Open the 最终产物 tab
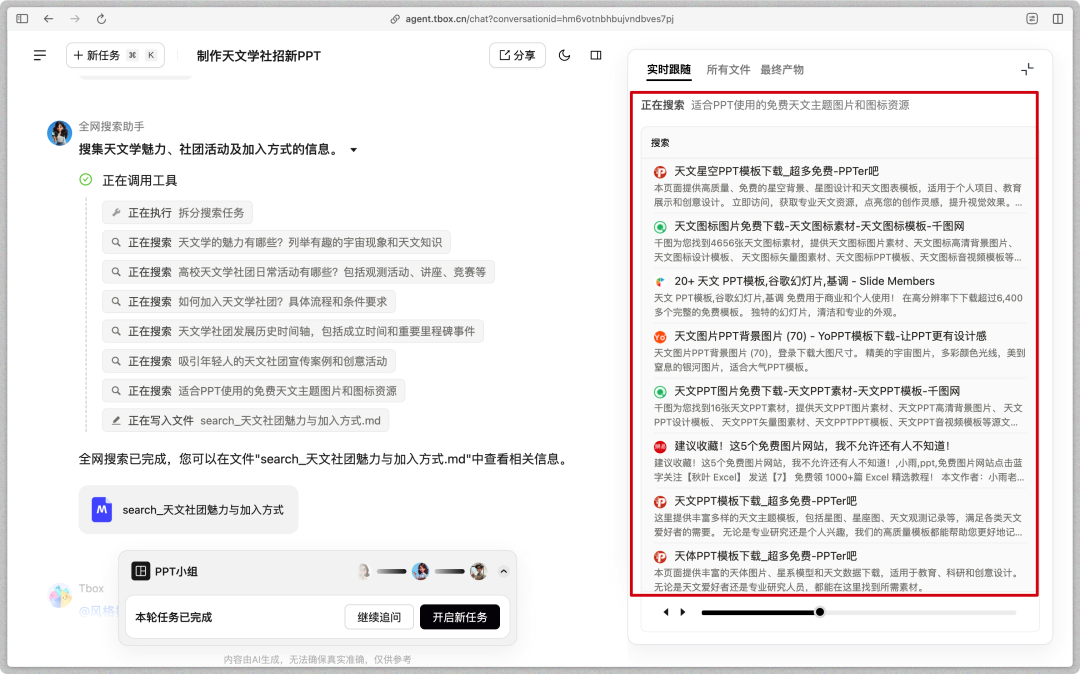This screenshot has height=674, width=1080. (x=782, y=70)
